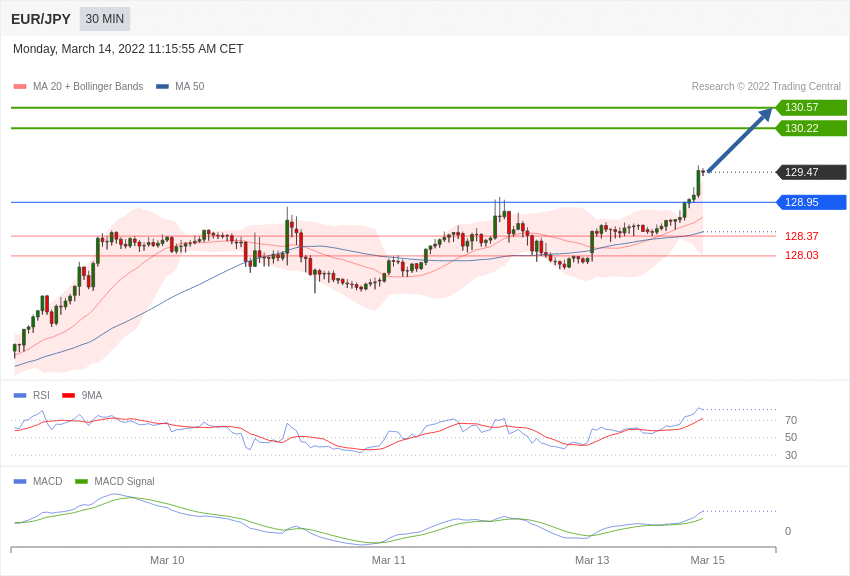The width and height of the screenshot is (850, 576).
Task: Click the Monday, March 14, 2022 timestamp
Action: (128, 49)
